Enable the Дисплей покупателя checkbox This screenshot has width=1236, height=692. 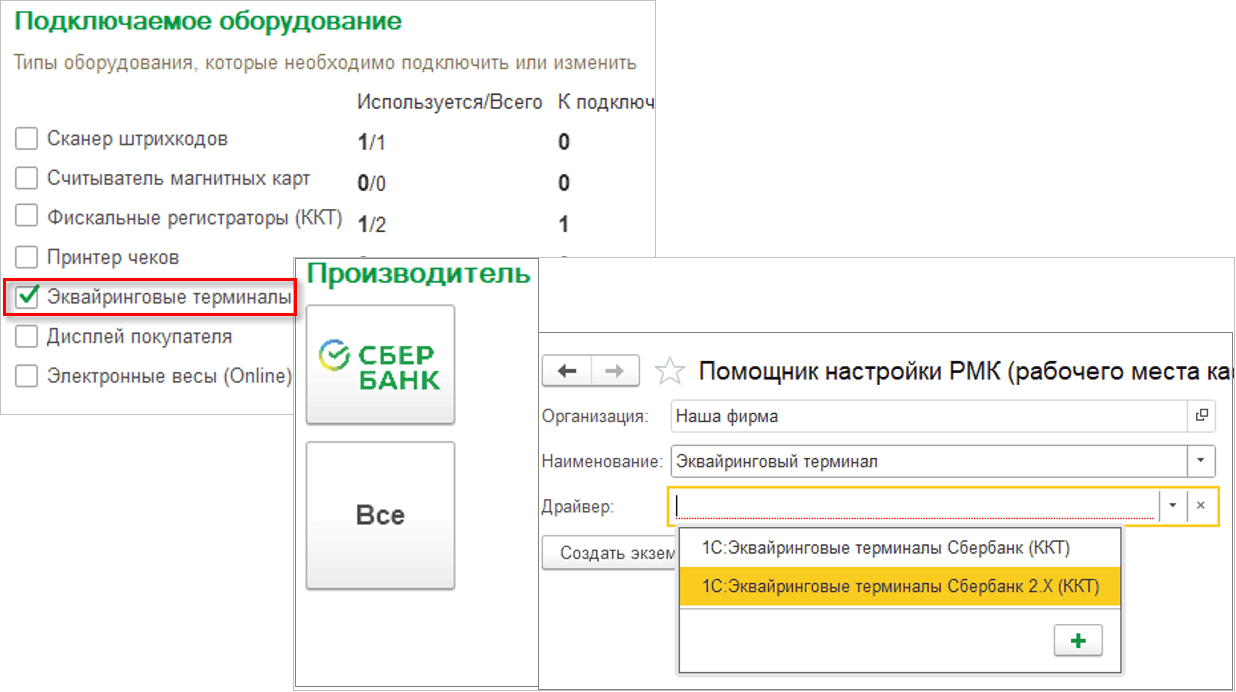[27, 336]
